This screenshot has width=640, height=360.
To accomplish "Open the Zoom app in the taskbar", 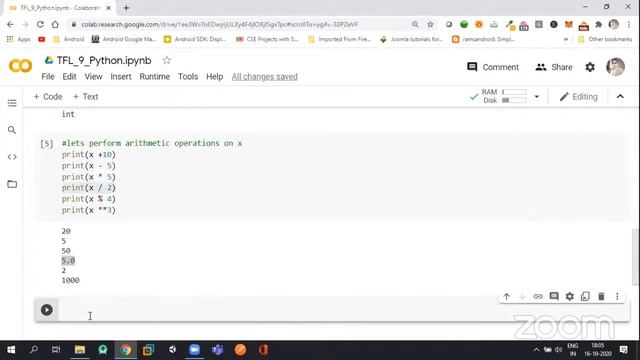I will click(x=194, y=350).
